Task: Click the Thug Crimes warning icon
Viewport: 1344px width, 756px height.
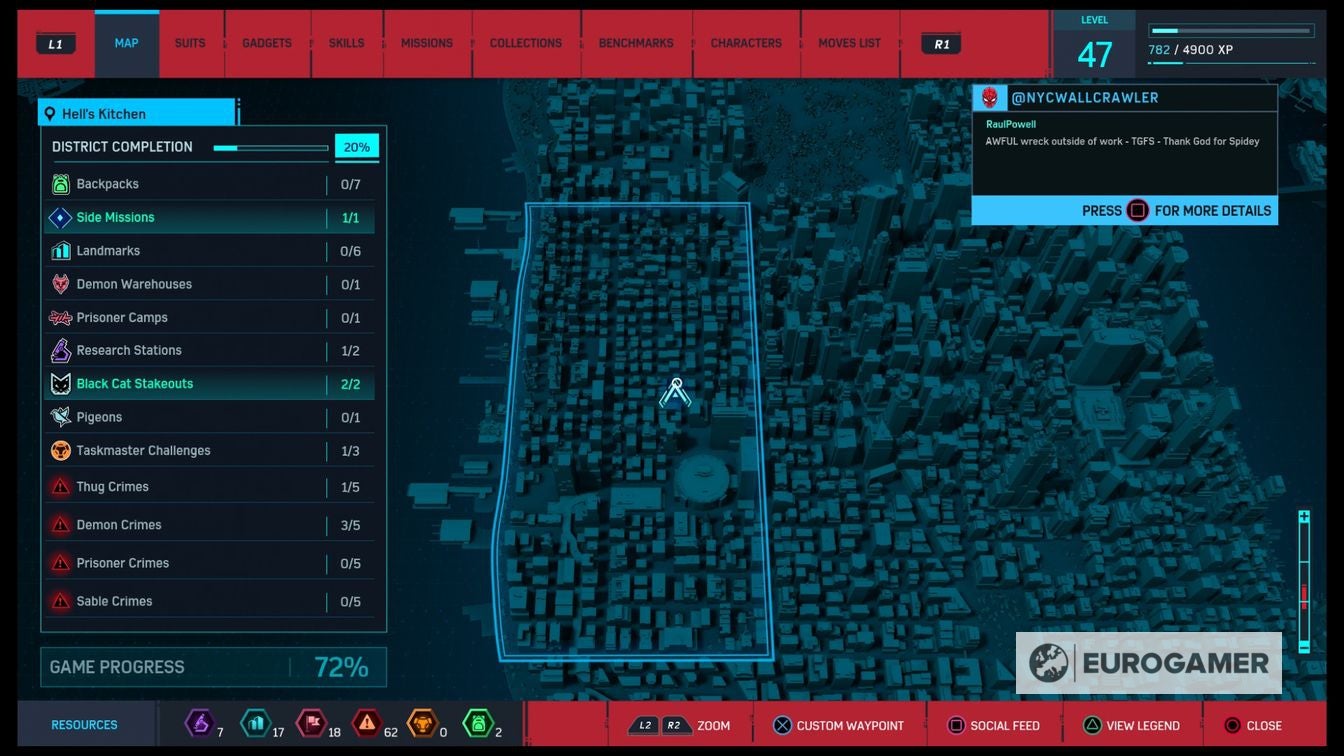Action: click(x=60, y=487)
